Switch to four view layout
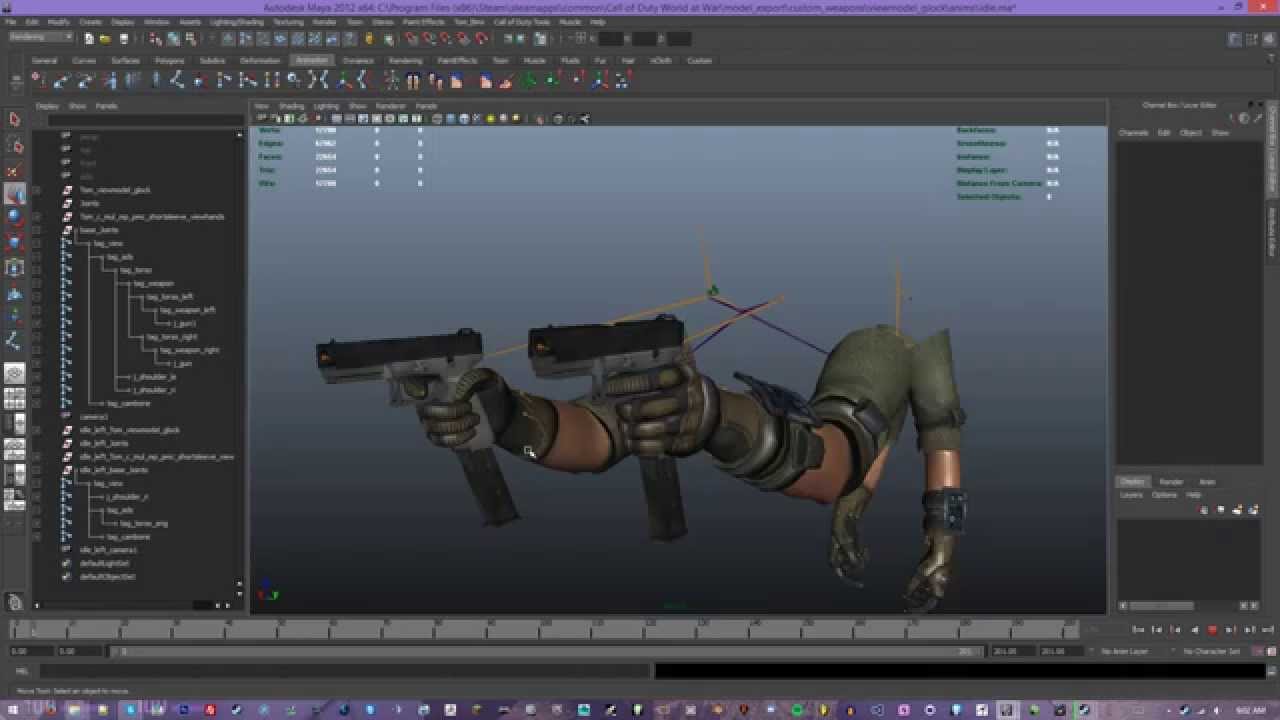Screen dimensions: 1280x720 point(14,399)
